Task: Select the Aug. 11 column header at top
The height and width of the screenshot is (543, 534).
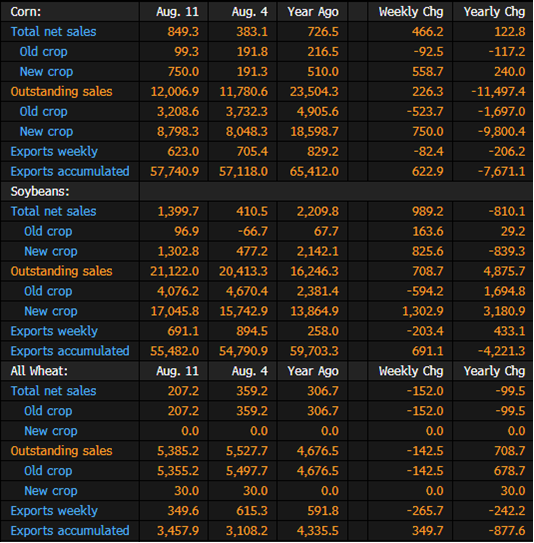Action: pyautogui.click(x=177, y=12)
